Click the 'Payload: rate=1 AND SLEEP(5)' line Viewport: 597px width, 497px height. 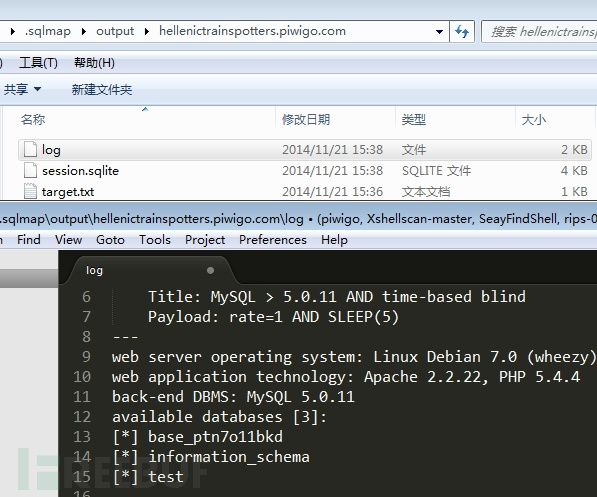[273, 317]
